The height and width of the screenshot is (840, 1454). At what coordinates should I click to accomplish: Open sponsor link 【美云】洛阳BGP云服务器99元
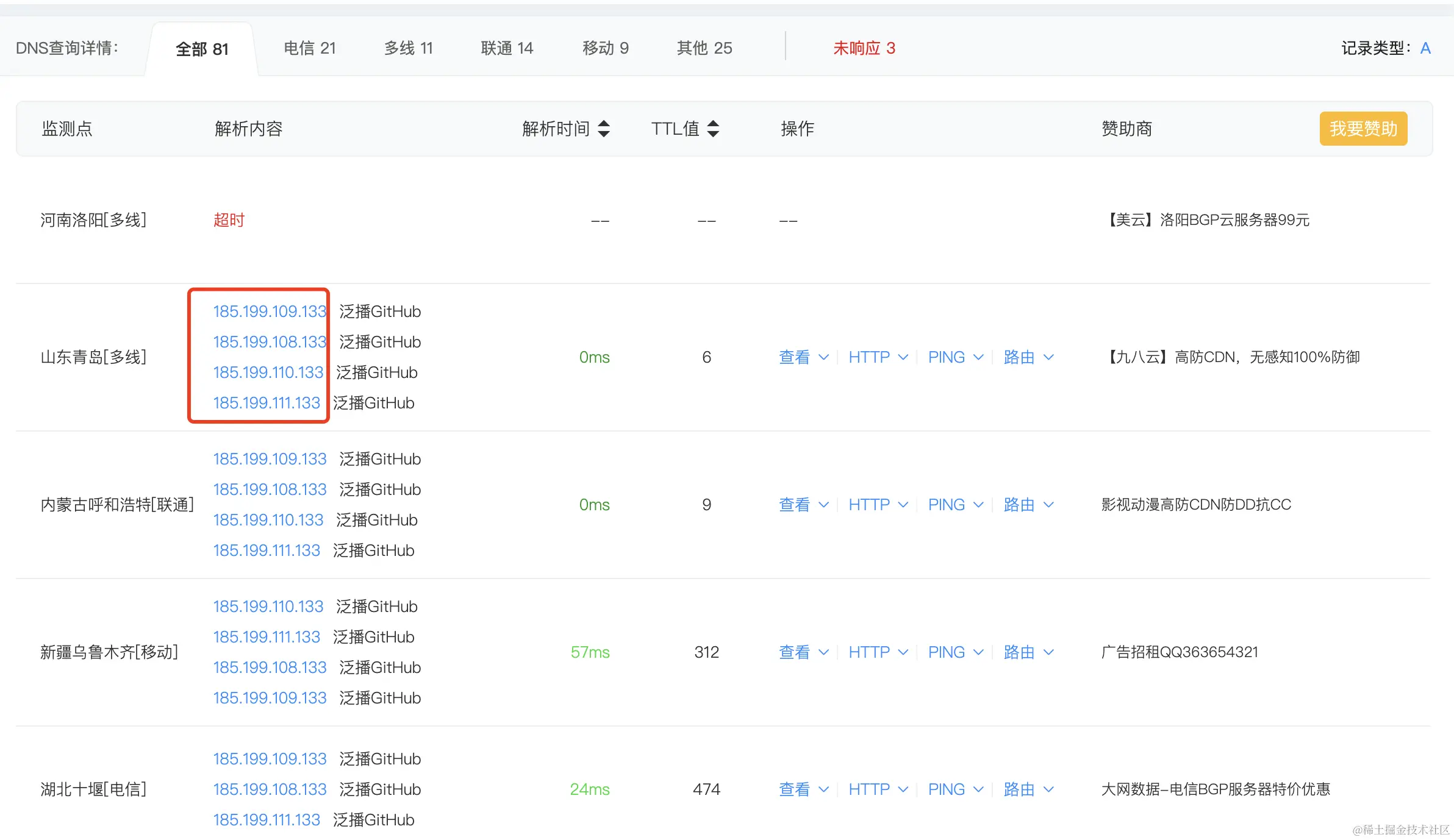[1206, 220]
